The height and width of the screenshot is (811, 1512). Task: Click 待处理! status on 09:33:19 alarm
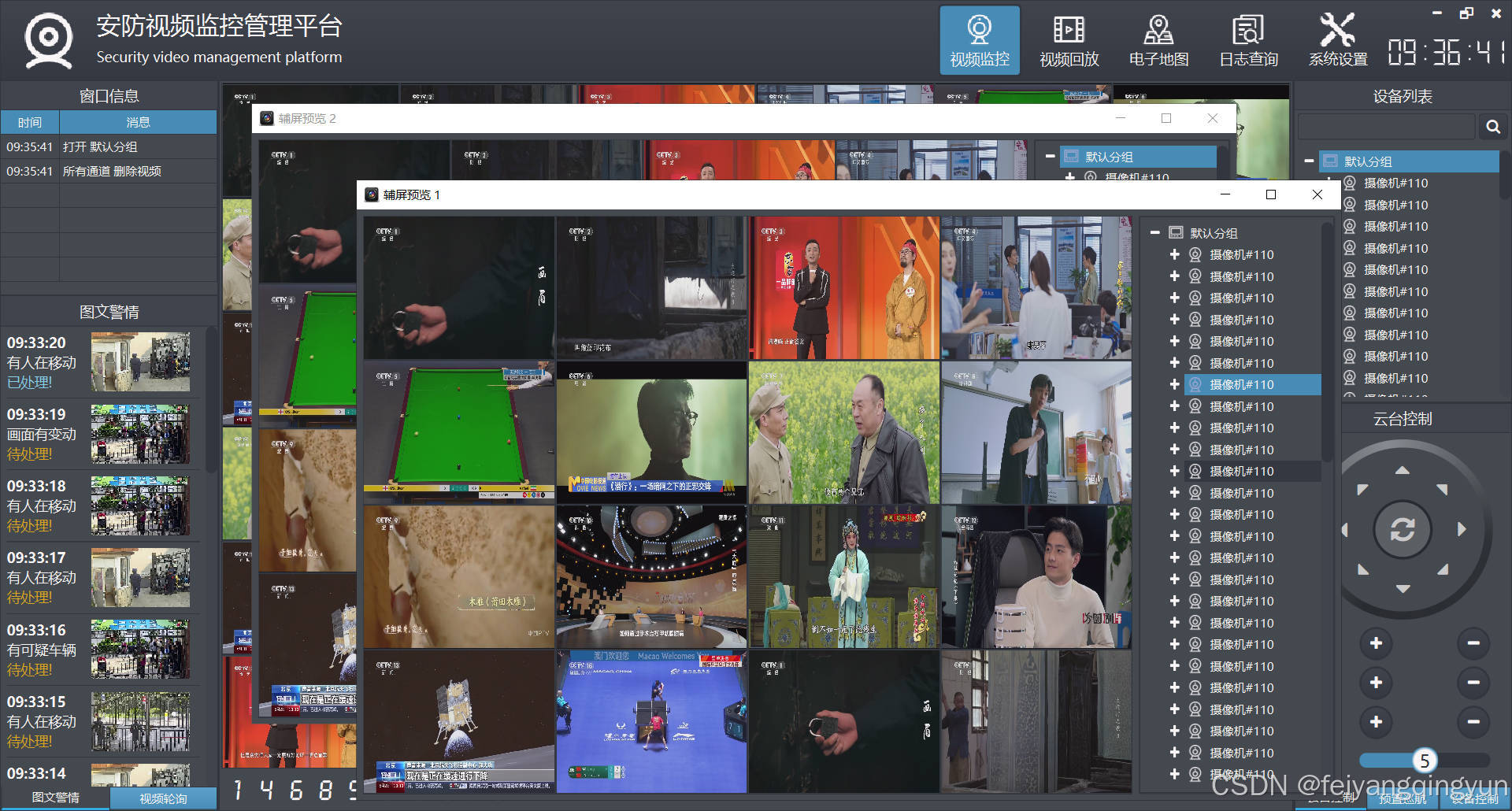click(x=30, y=454)
